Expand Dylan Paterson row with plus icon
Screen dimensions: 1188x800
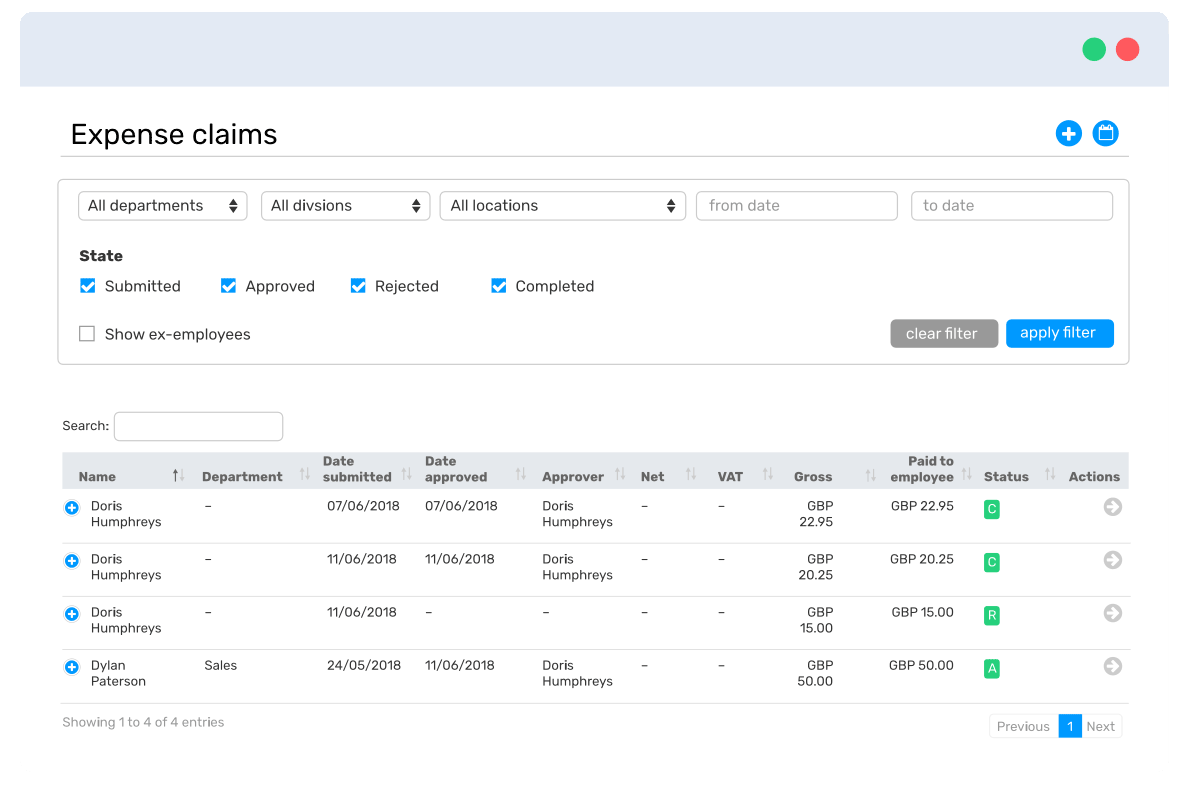[72, 667]
